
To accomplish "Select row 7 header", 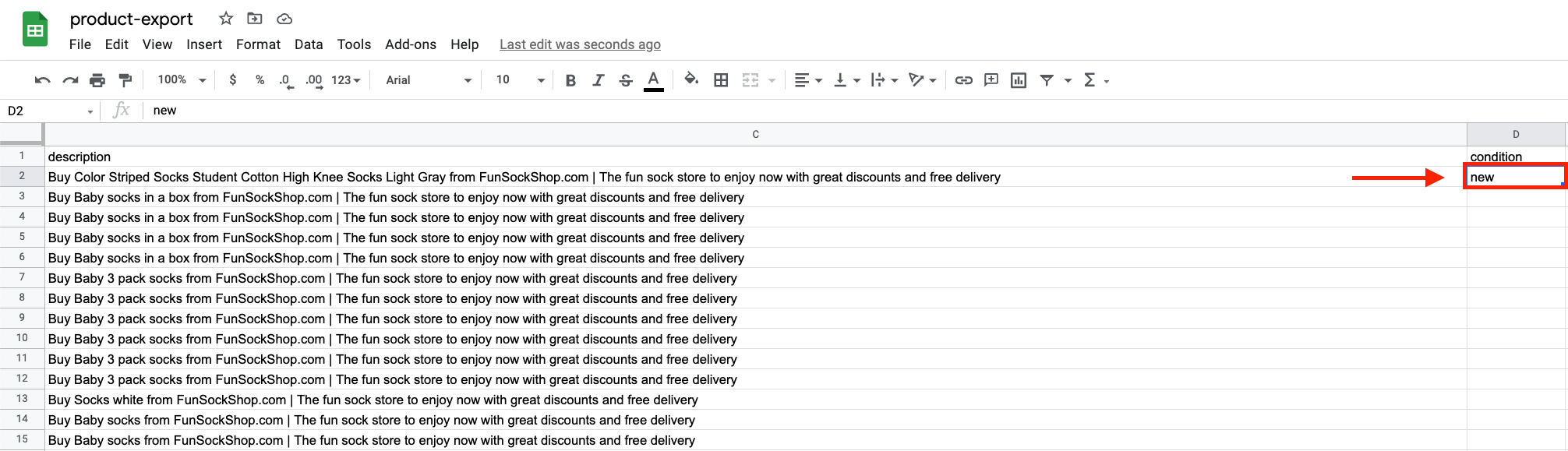I will tap(22, 277).
